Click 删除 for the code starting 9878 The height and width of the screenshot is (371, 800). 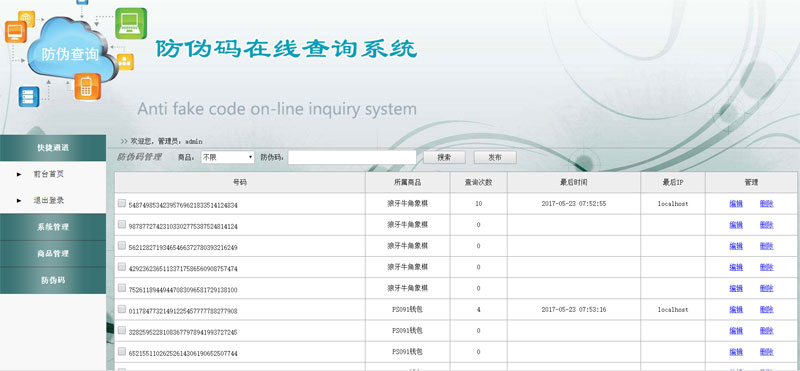766,225
